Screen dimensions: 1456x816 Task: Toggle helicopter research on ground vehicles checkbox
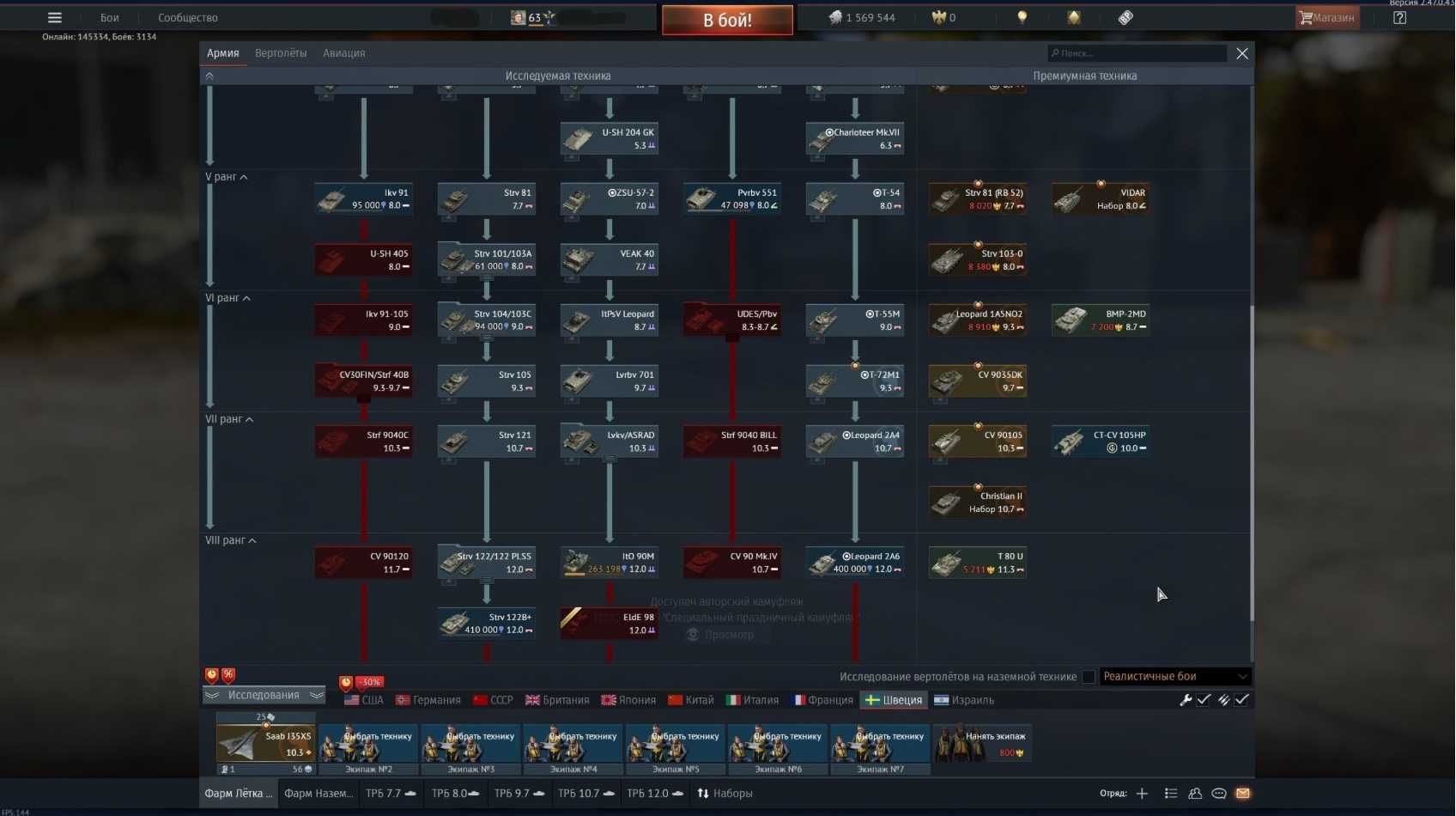click(1089, 677)
